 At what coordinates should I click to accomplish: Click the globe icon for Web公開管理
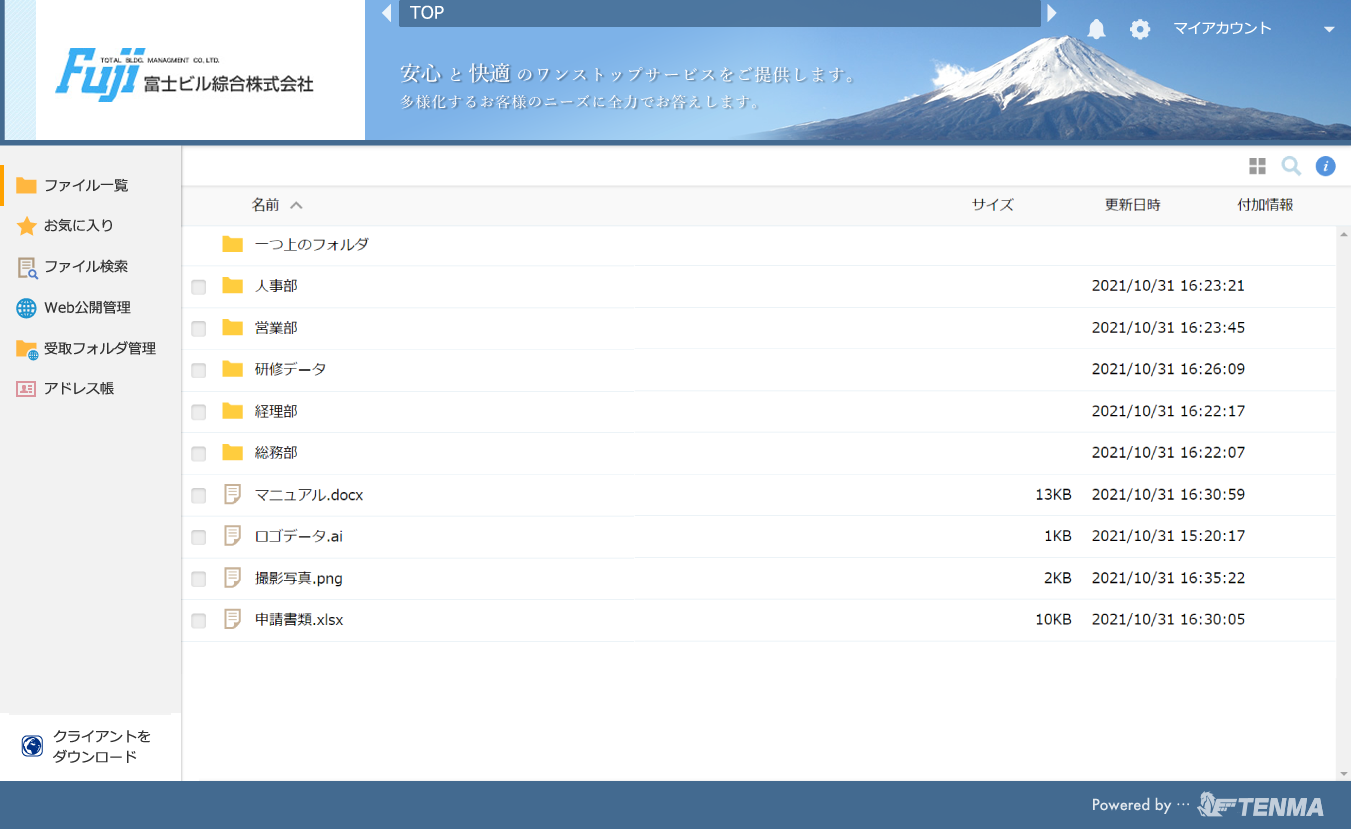pos(27,308)
